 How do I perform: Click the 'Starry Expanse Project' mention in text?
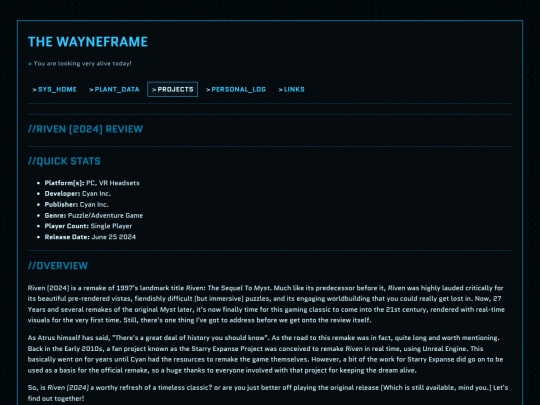tap(227, 349)
